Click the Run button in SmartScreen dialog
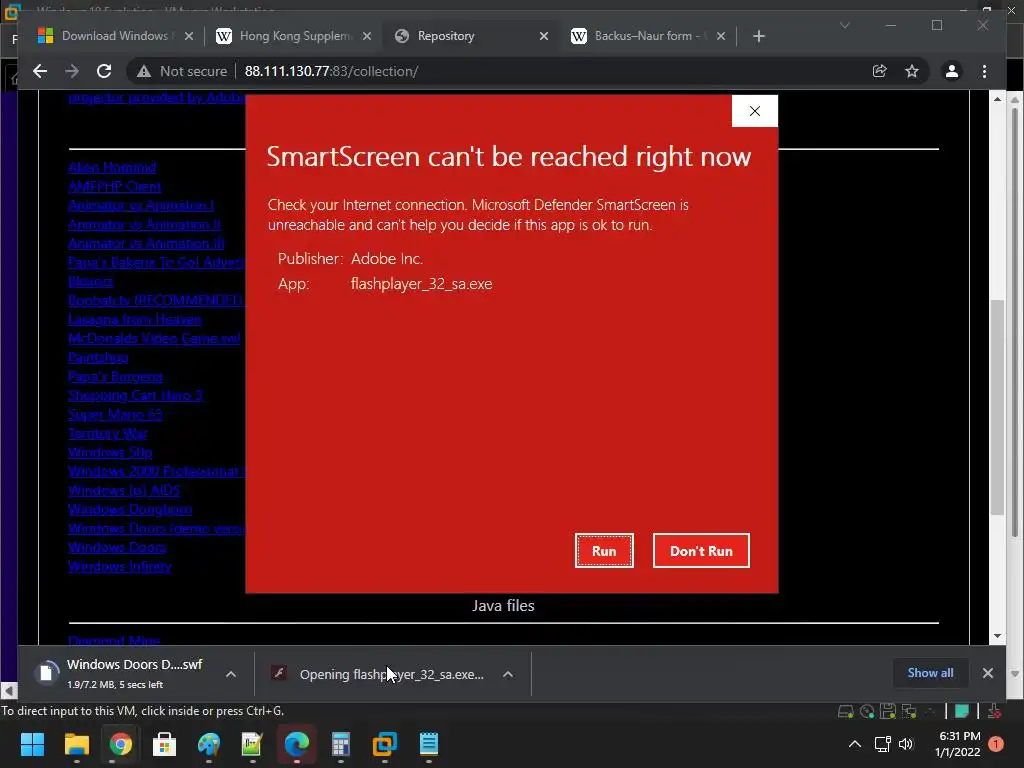The height and width of the screenshot is (768, 1024). [x=604, y=551]
